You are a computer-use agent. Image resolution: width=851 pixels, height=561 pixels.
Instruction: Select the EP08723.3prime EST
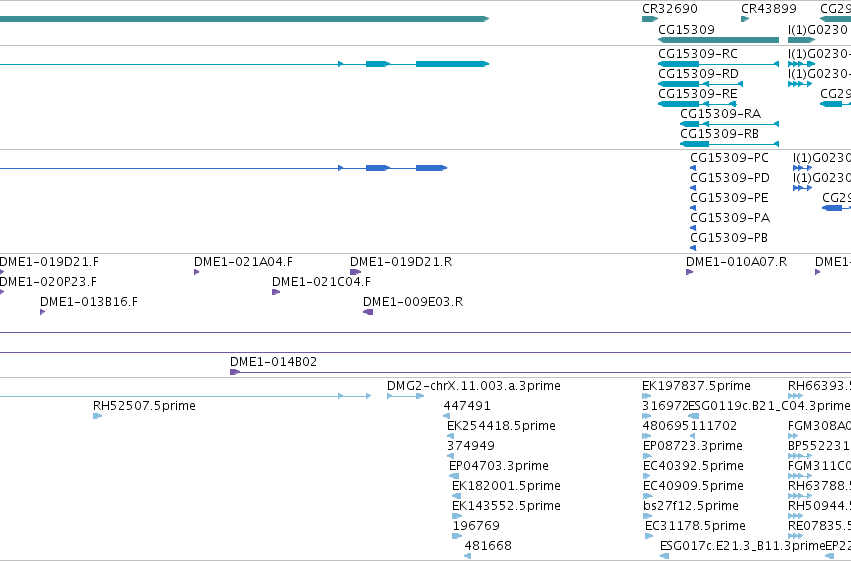693,447
